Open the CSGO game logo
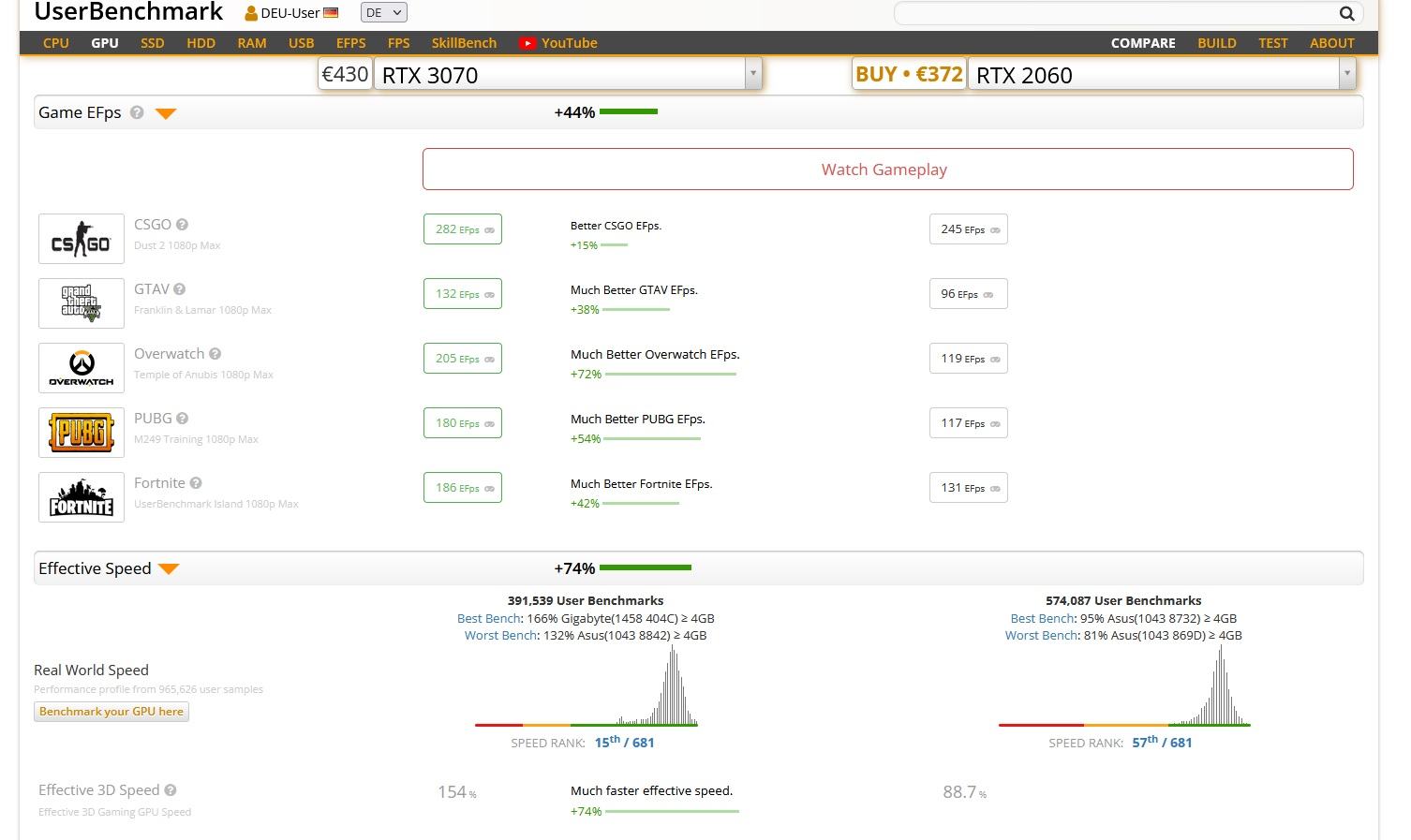The image size is (1411, 840). point(82,239)
